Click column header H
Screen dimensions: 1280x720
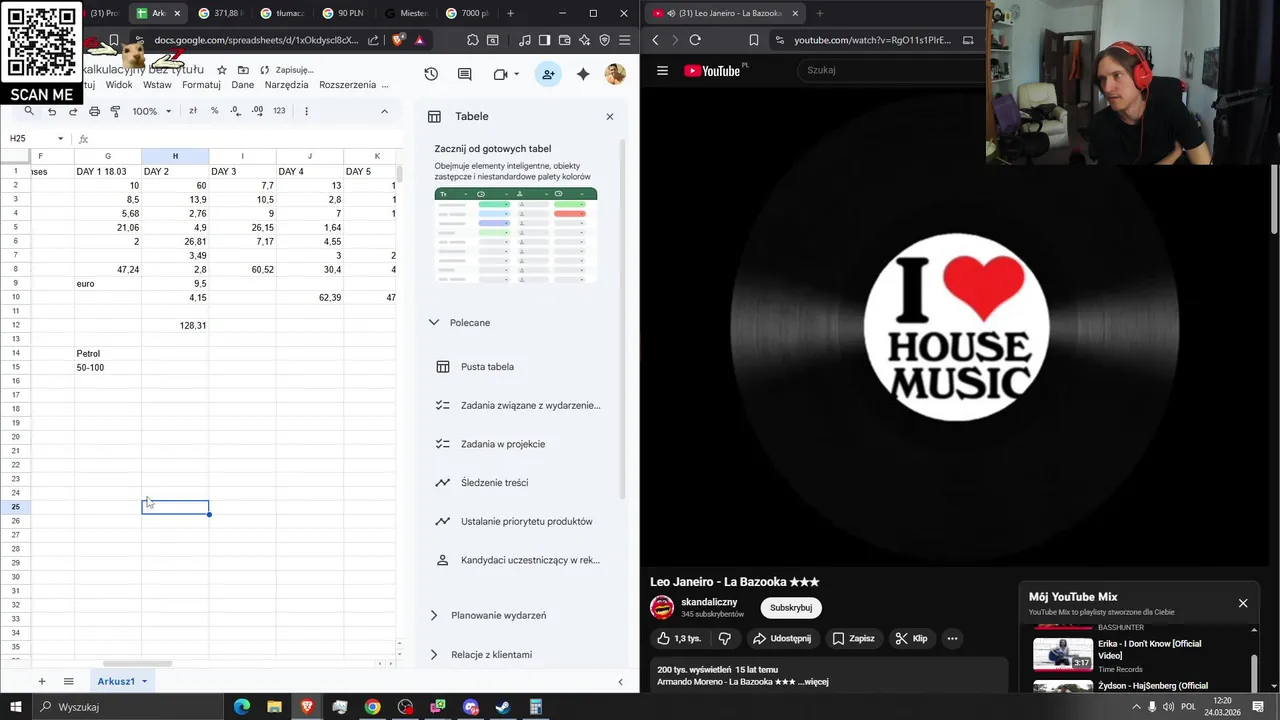tap(175, 156)
